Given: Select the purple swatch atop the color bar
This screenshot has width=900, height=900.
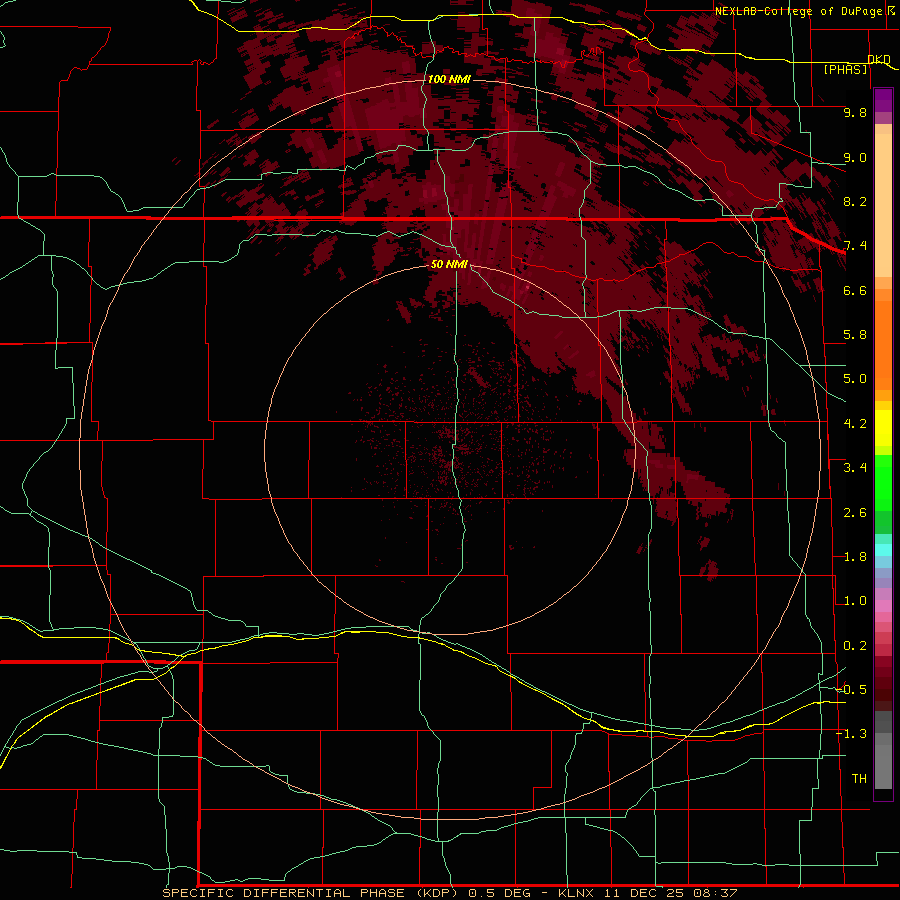Looking at the screenshot, I should 883,100.
